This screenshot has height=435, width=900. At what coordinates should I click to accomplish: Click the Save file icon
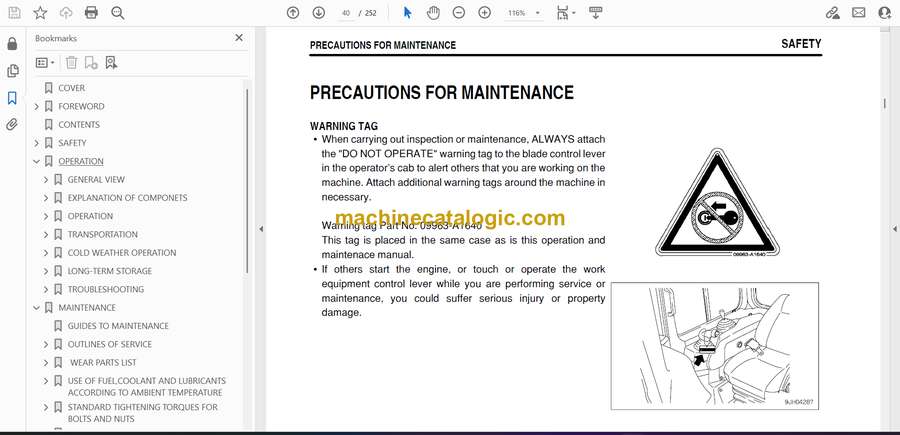(14, 13)
